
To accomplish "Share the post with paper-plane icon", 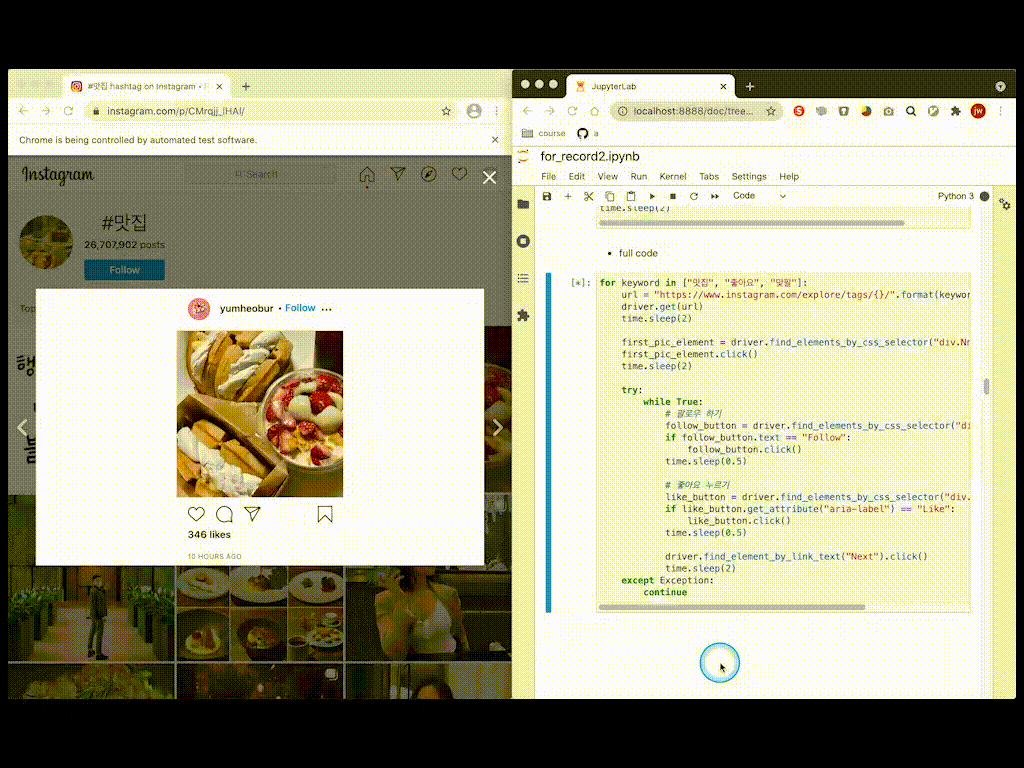I will coord(253,514).
